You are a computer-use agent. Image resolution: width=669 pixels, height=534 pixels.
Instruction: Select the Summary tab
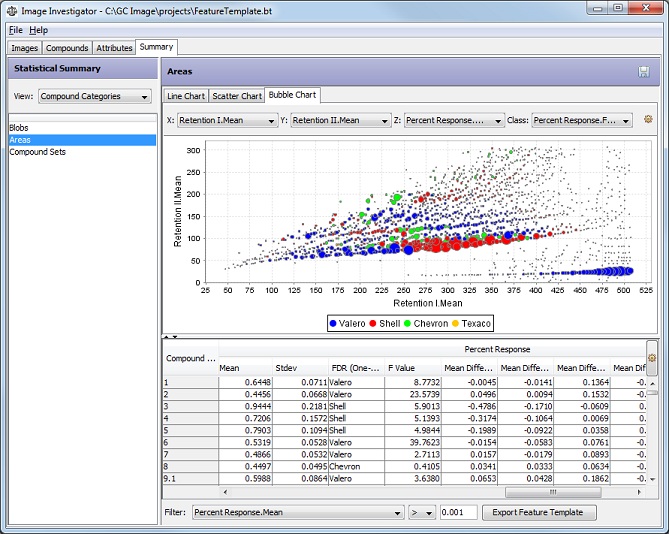point(156,47)
